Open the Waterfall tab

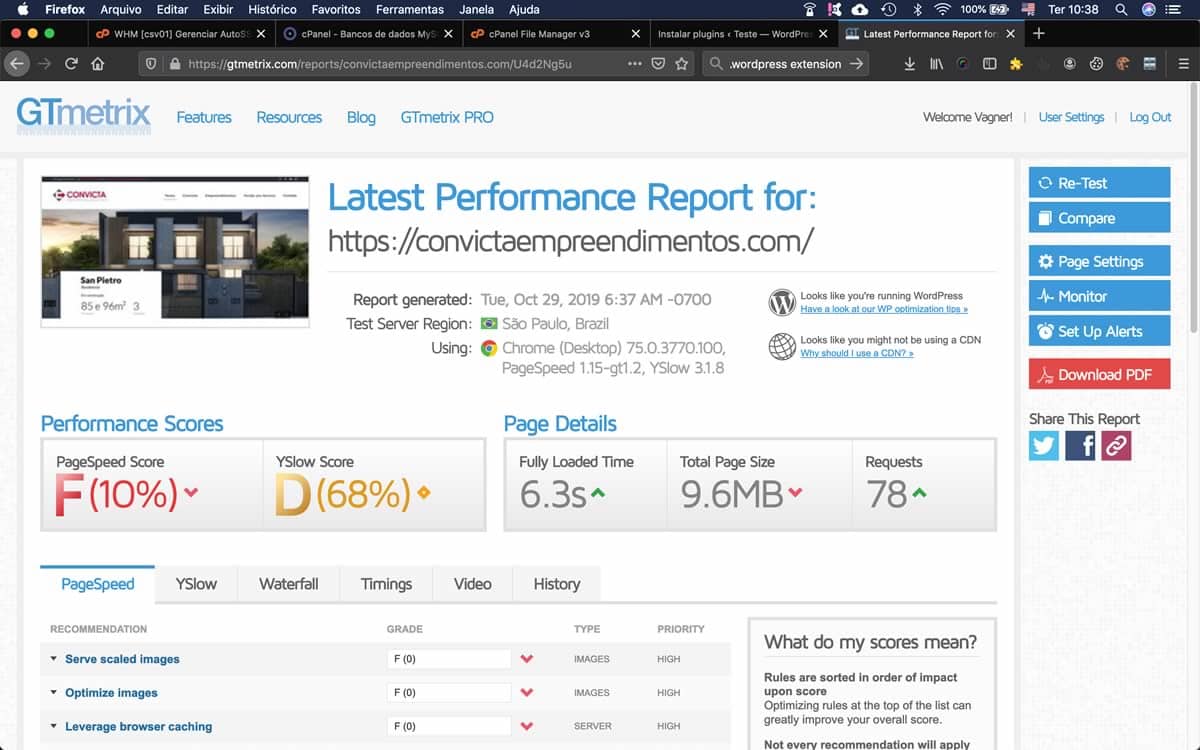[288, 584]
